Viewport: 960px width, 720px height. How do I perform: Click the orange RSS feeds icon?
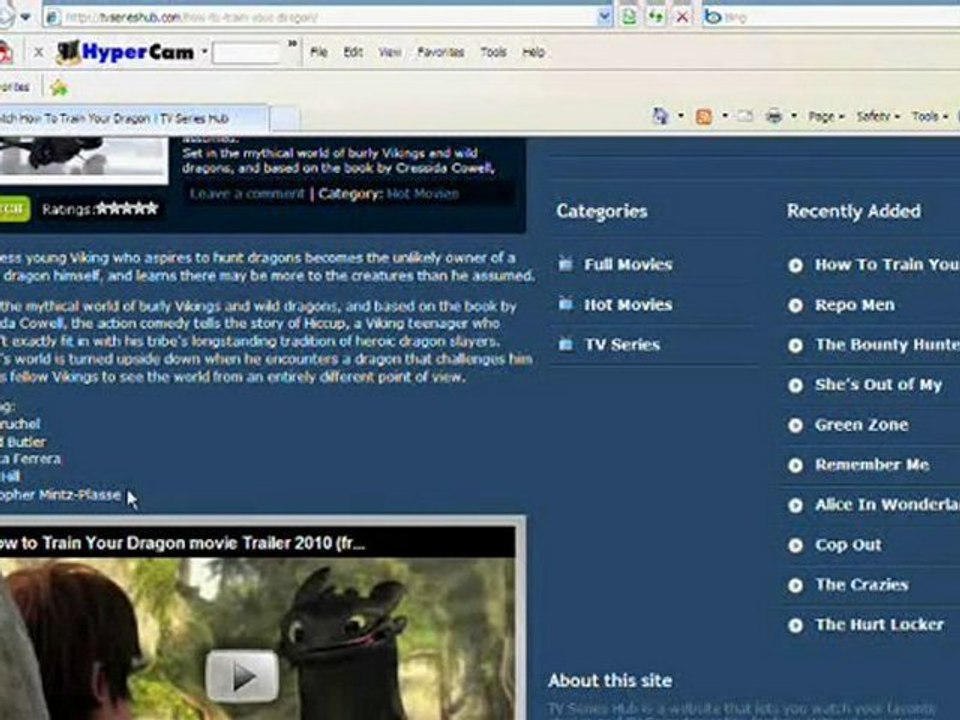(704, 116)
